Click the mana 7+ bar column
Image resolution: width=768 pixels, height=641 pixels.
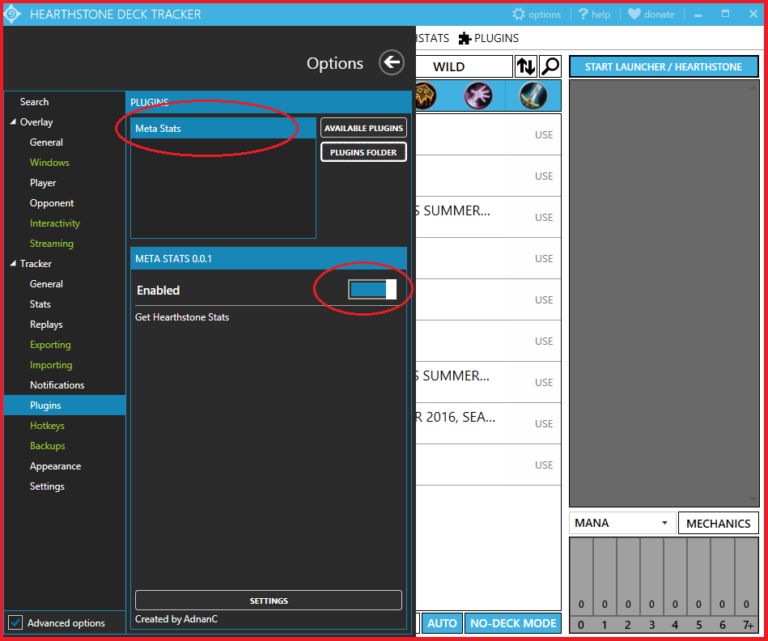tap(747, 576)
